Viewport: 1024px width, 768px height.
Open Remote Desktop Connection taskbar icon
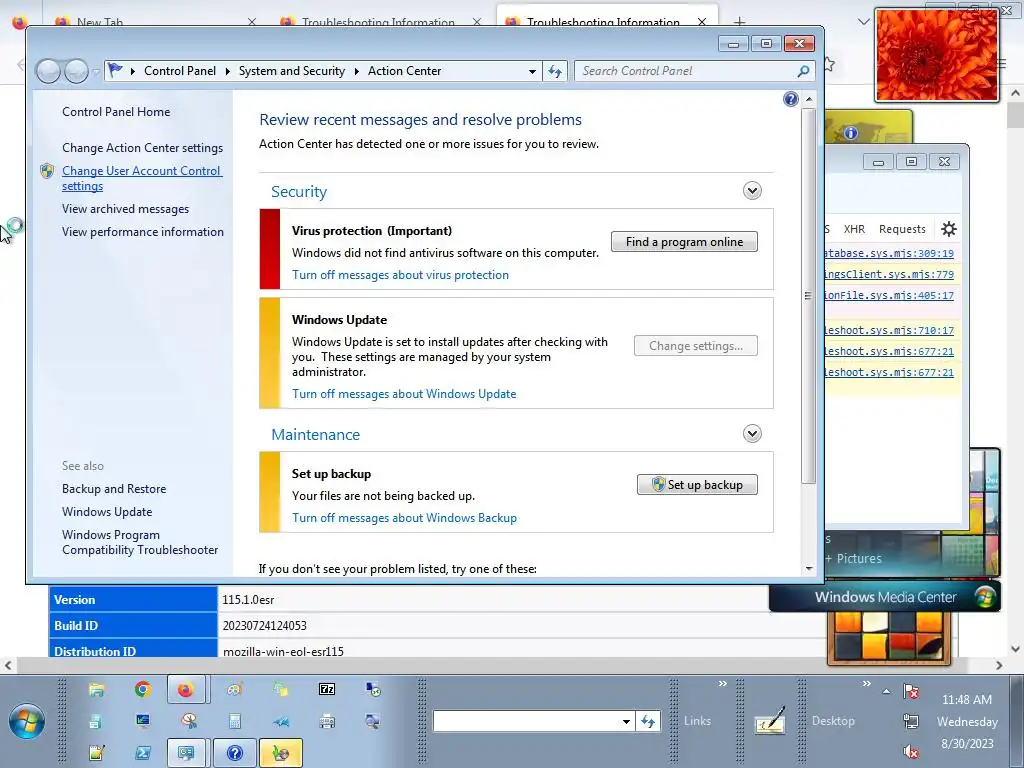click(373, 689)
